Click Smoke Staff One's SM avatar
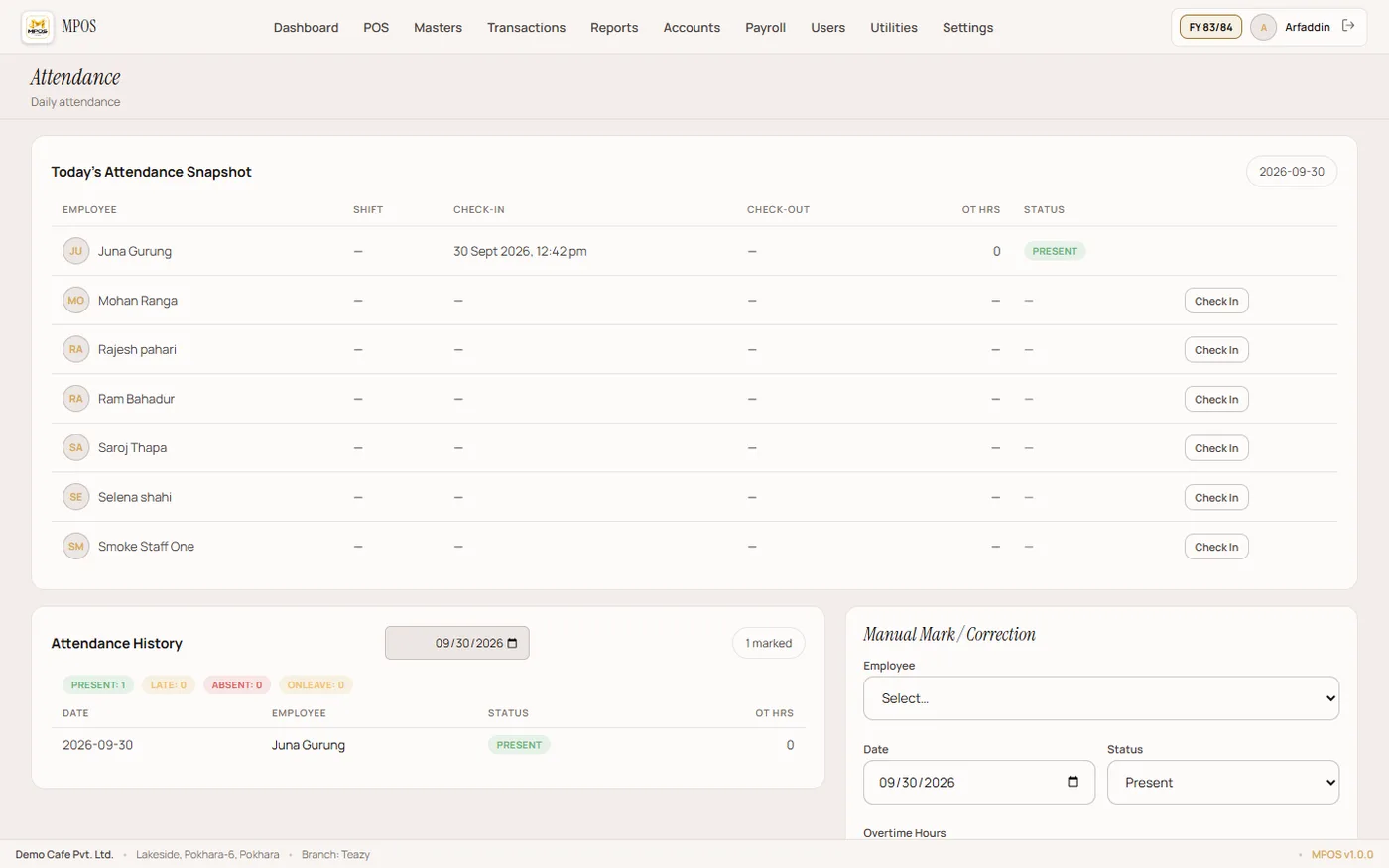The image size is (1389, 868). pos(76,547)
